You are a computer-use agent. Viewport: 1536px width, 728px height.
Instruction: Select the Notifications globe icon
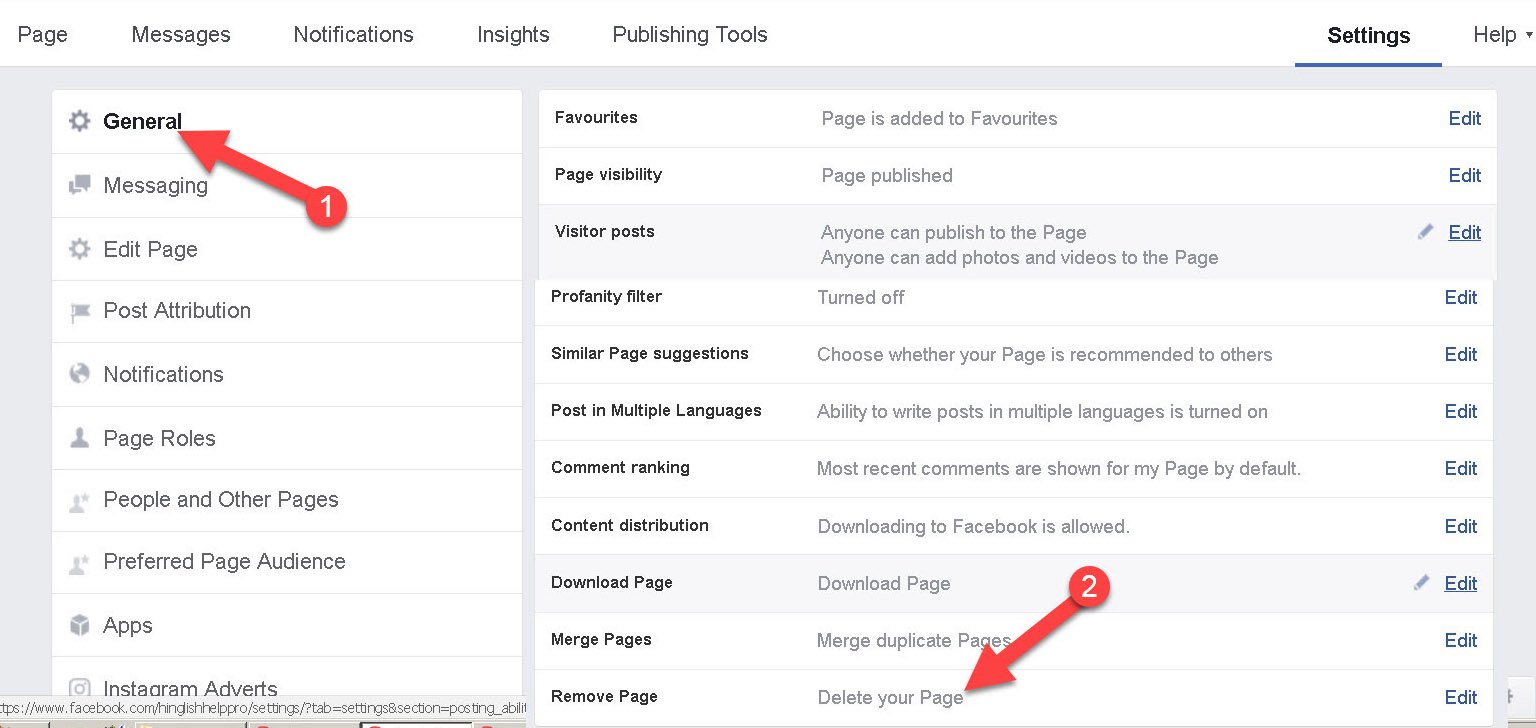coord(79,374)
